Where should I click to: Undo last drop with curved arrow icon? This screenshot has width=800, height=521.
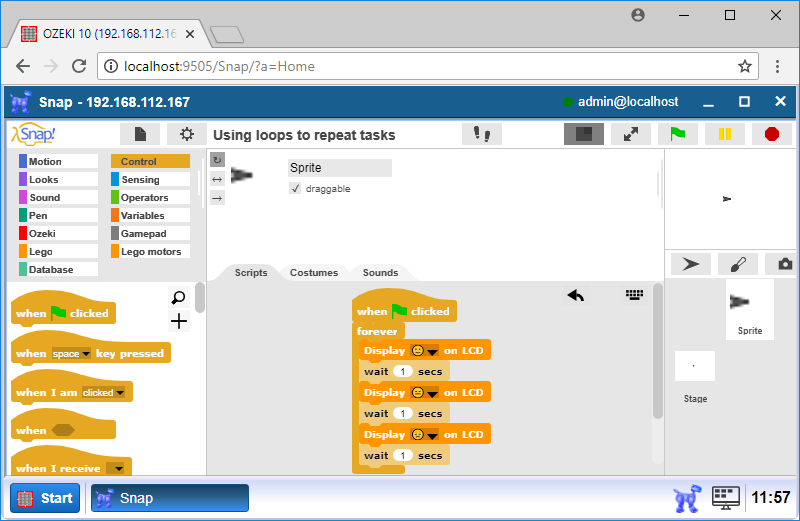click(576, 295)
